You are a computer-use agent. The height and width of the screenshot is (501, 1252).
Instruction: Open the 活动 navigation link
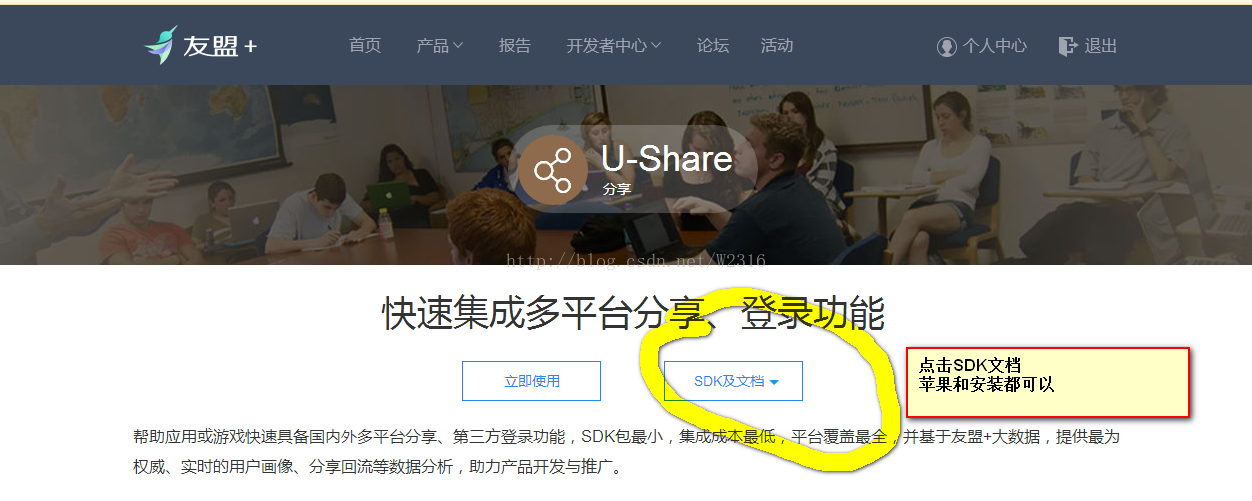[x=777, y=46]
